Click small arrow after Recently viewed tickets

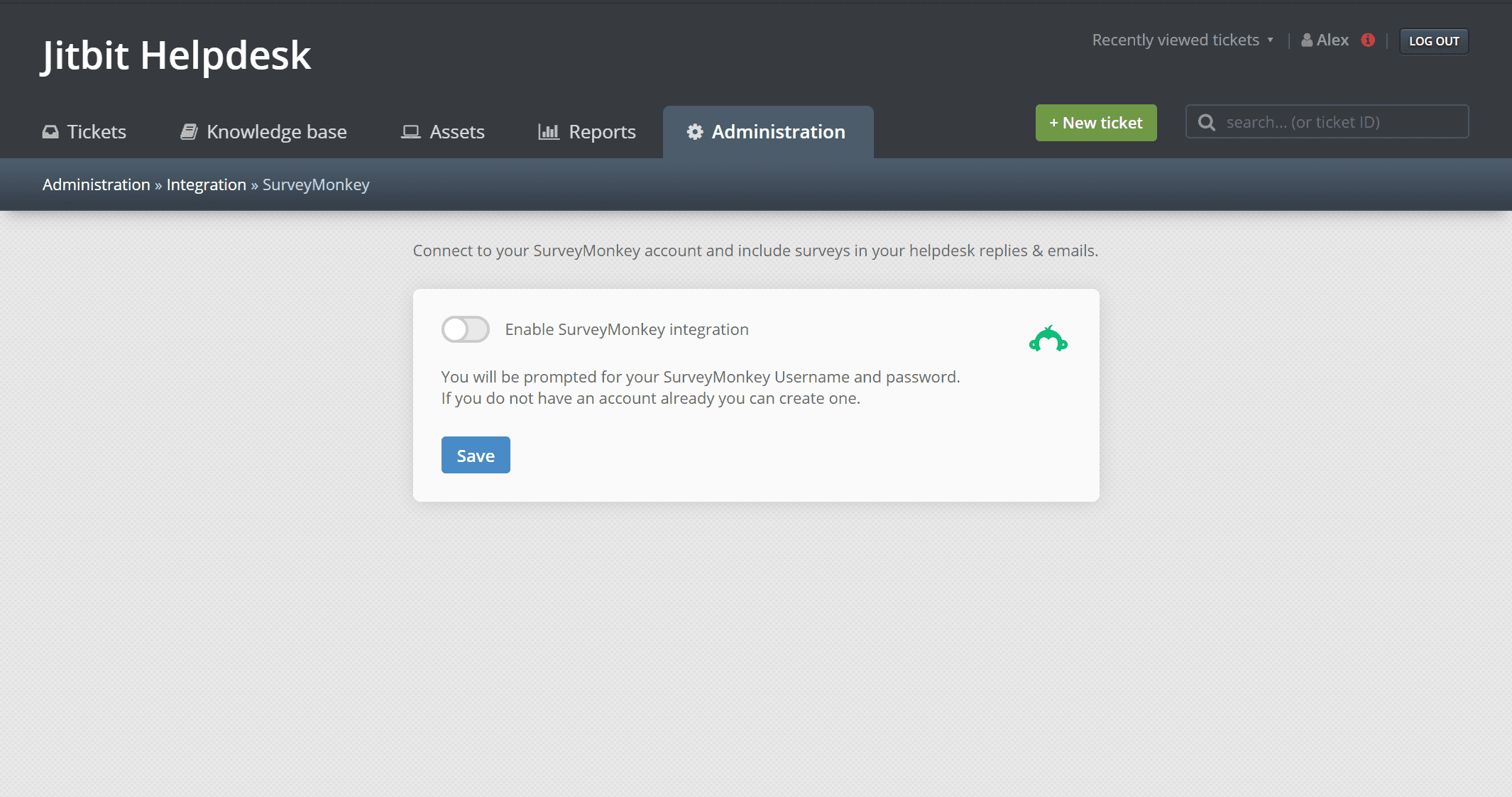click(x=1270, y=40)
